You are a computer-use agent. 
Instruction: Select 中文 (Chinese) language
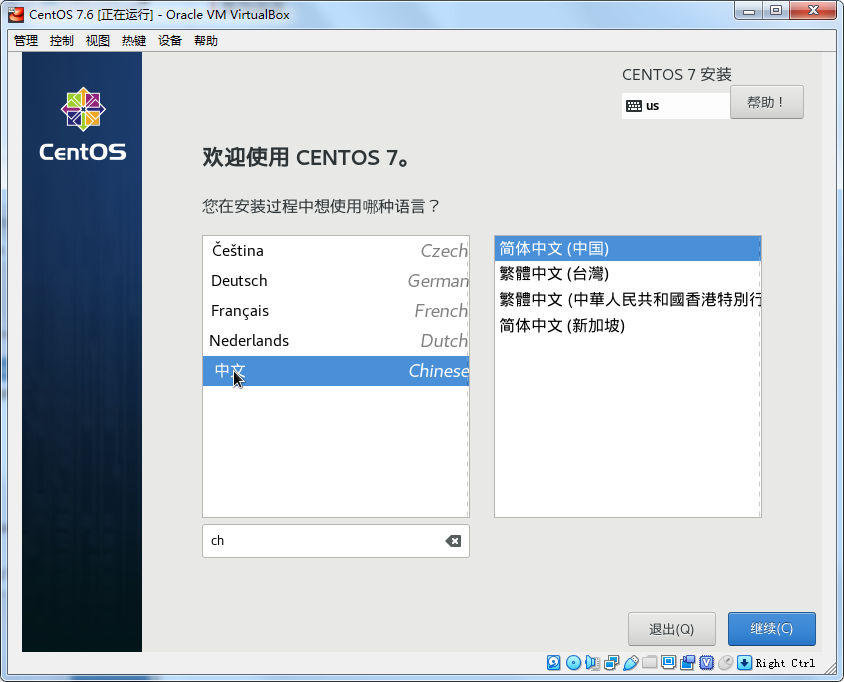(x=336, y=371)
